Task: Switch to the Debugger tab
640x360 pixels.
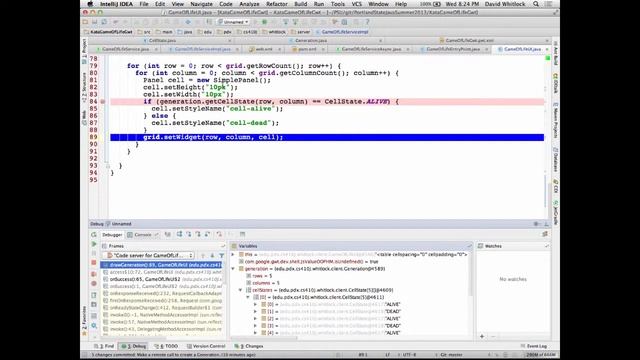Action: point(112,235)
